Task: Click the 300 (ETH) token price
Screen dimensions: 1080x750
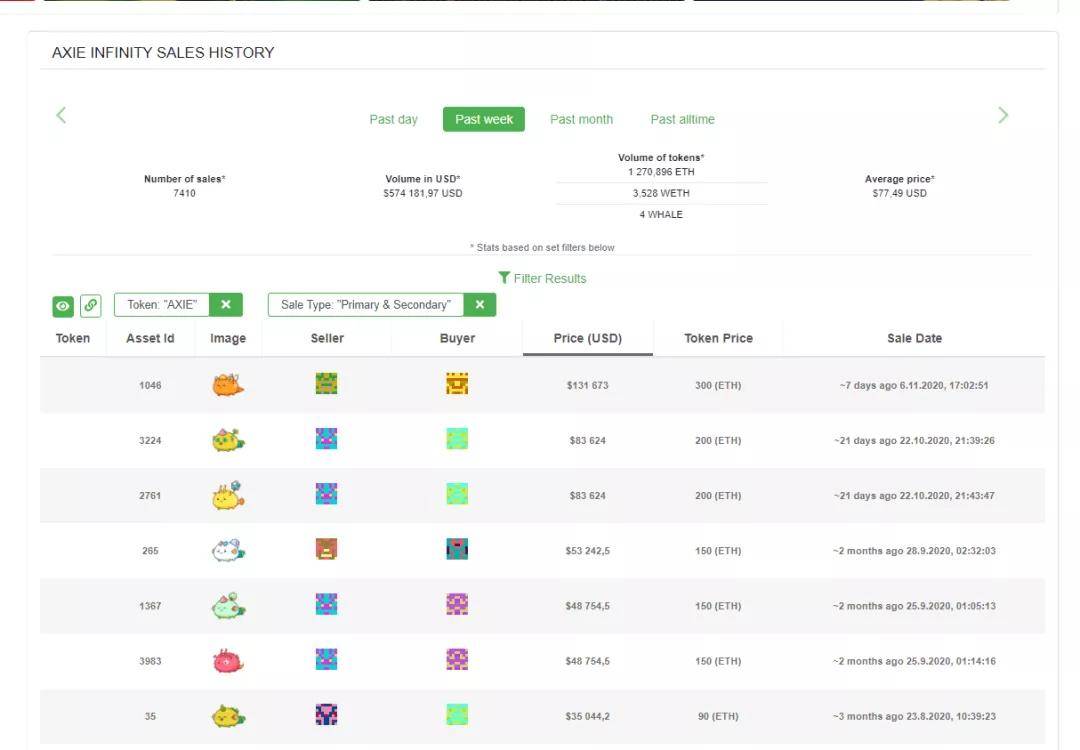Action: [718, 386]
